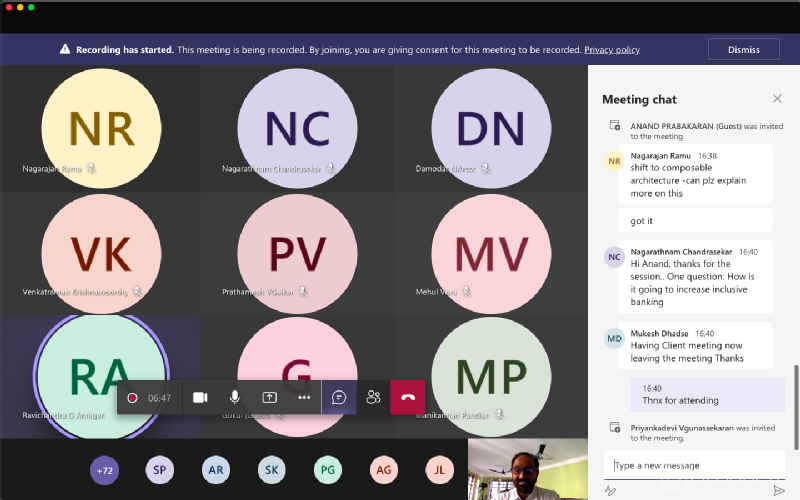The width and height of the screenshot is (800, 500).
Task: Show the participants list
Action: [373, 397]
